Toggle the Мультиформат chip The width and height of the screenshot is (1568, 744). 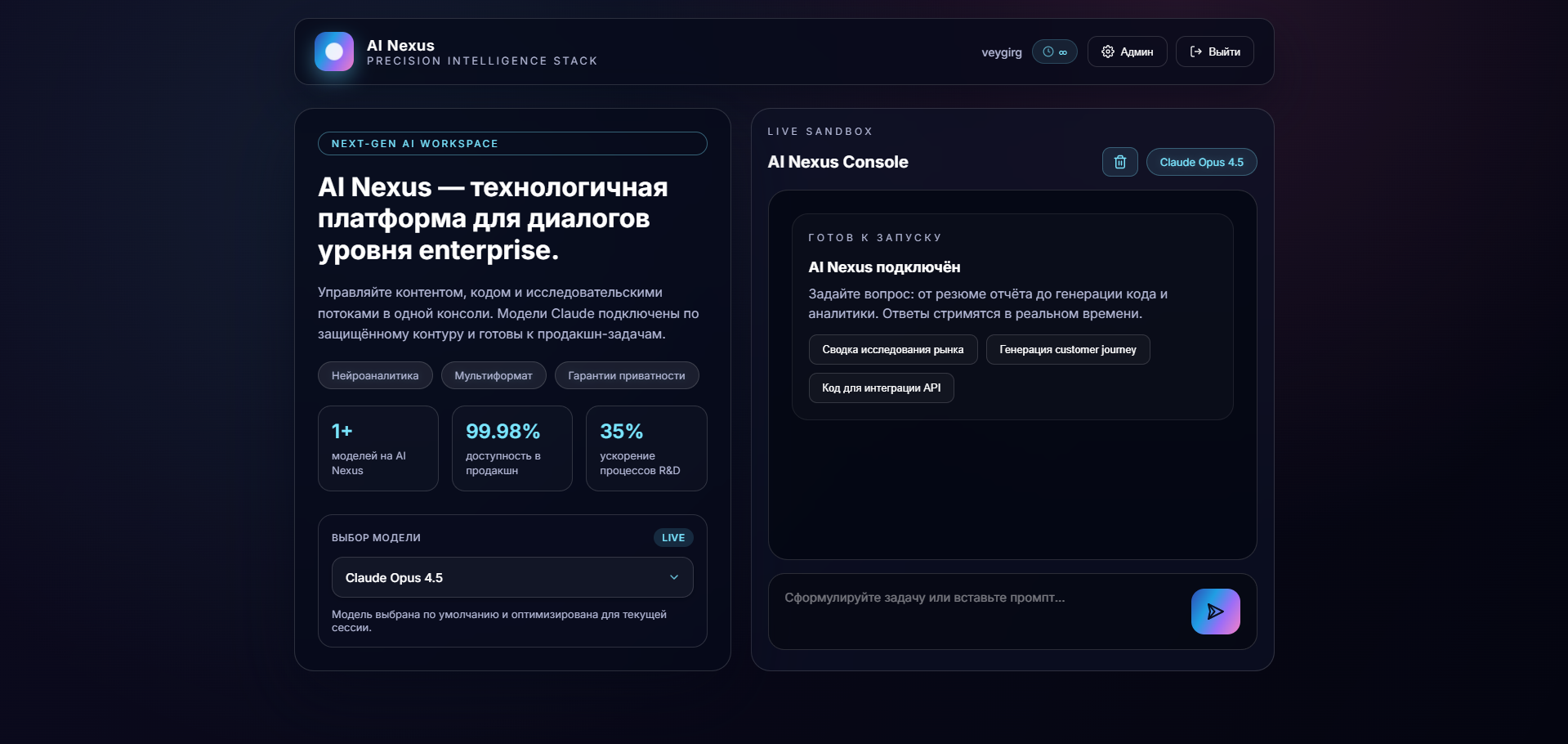click(492, 375)
